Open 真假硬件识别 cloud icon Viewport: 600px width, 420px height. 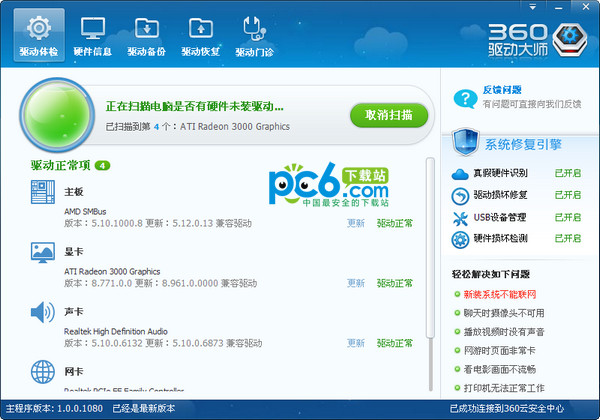pyautogui.click(x=460, y=173)
